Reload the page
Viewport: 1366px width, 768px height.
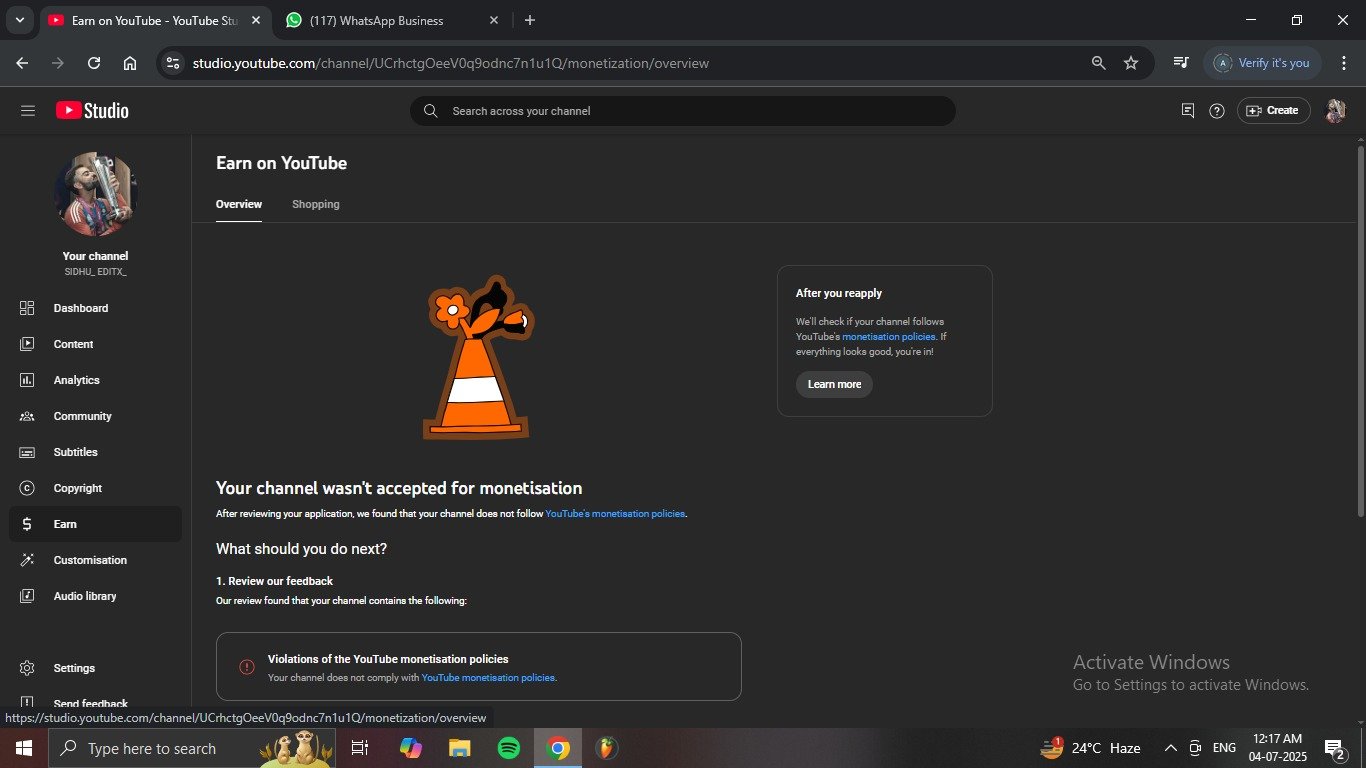click(x=94, y=63)
